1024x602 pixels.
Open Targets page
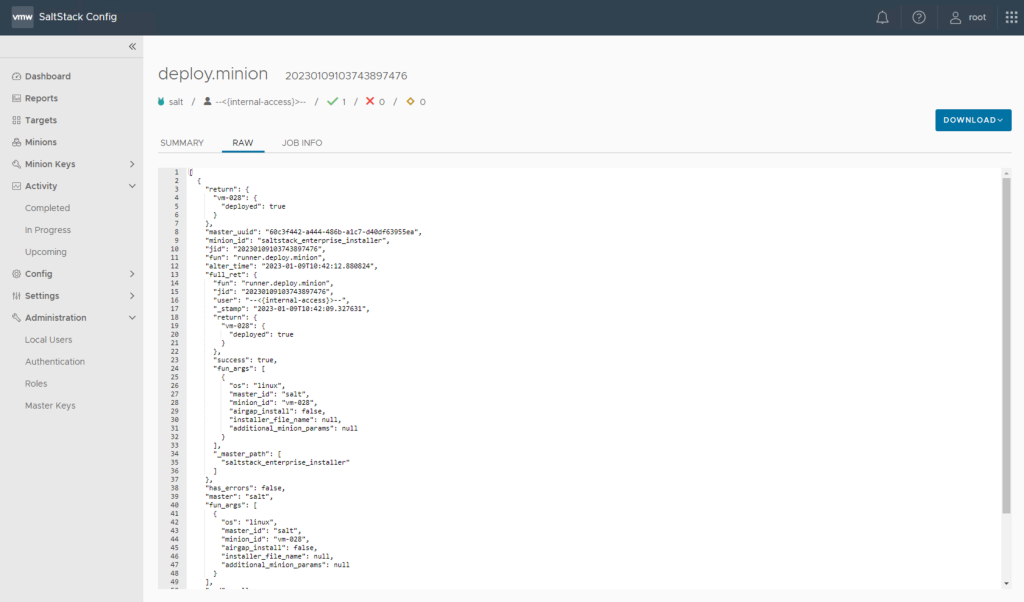pos(40,120)
